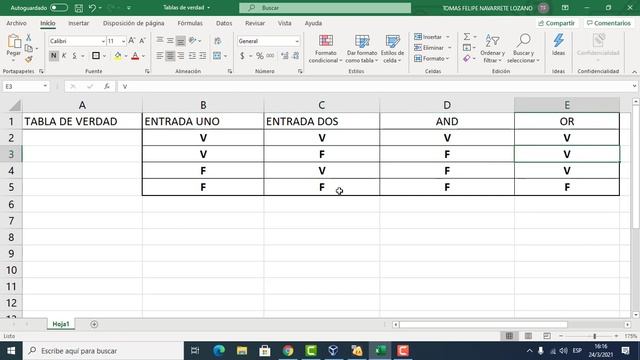Increase font size with larger A icon

tap(131, 41)
